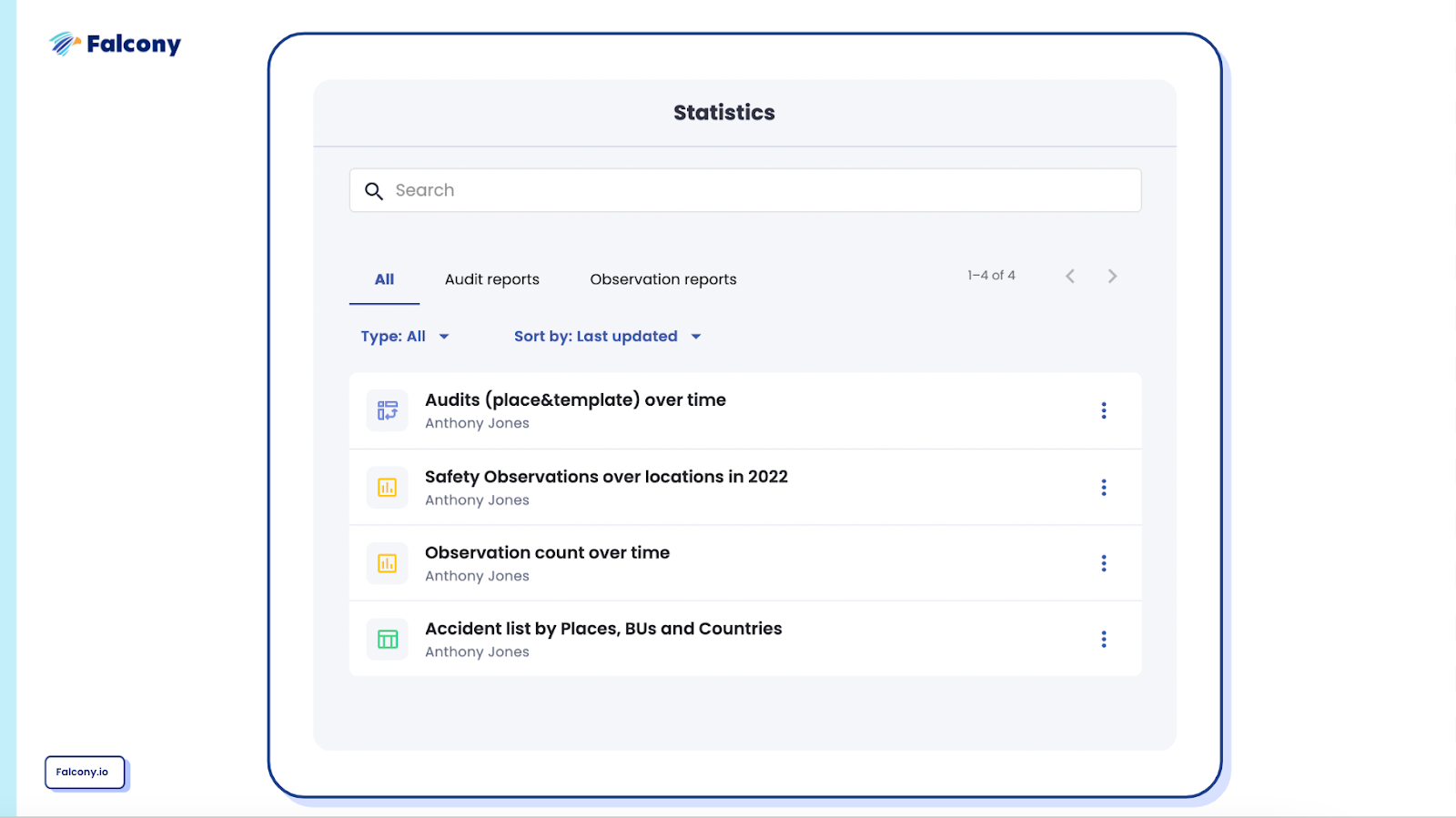Click the Falcony logo

tap(115, 44)
